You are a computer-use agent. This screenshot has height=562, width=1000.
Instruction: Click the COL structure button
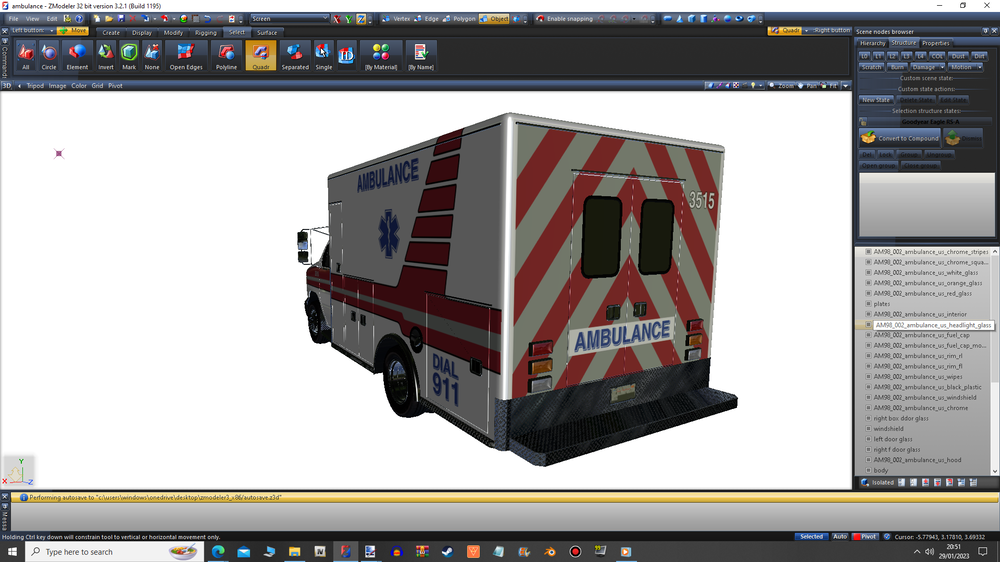938,56
